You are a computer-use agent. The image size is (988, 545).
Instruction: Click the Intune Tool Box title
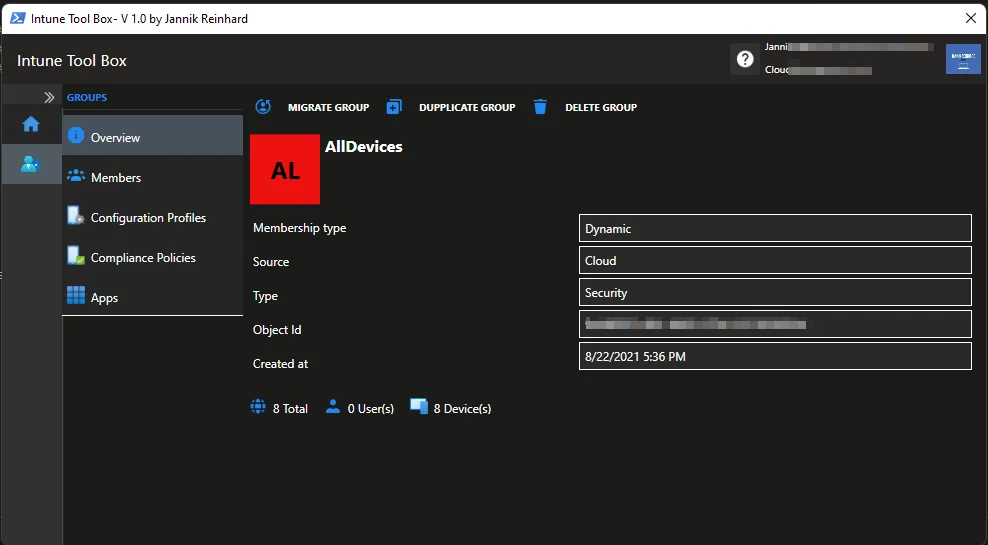pos(72,60)
